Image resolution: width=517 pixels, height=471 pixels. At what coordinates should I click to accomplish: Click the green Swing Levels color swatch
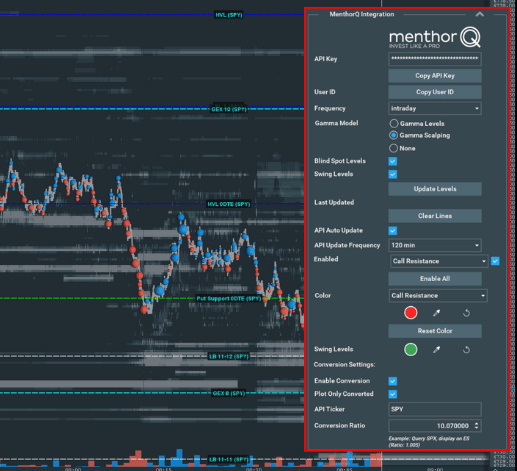[x=410, y=350]
